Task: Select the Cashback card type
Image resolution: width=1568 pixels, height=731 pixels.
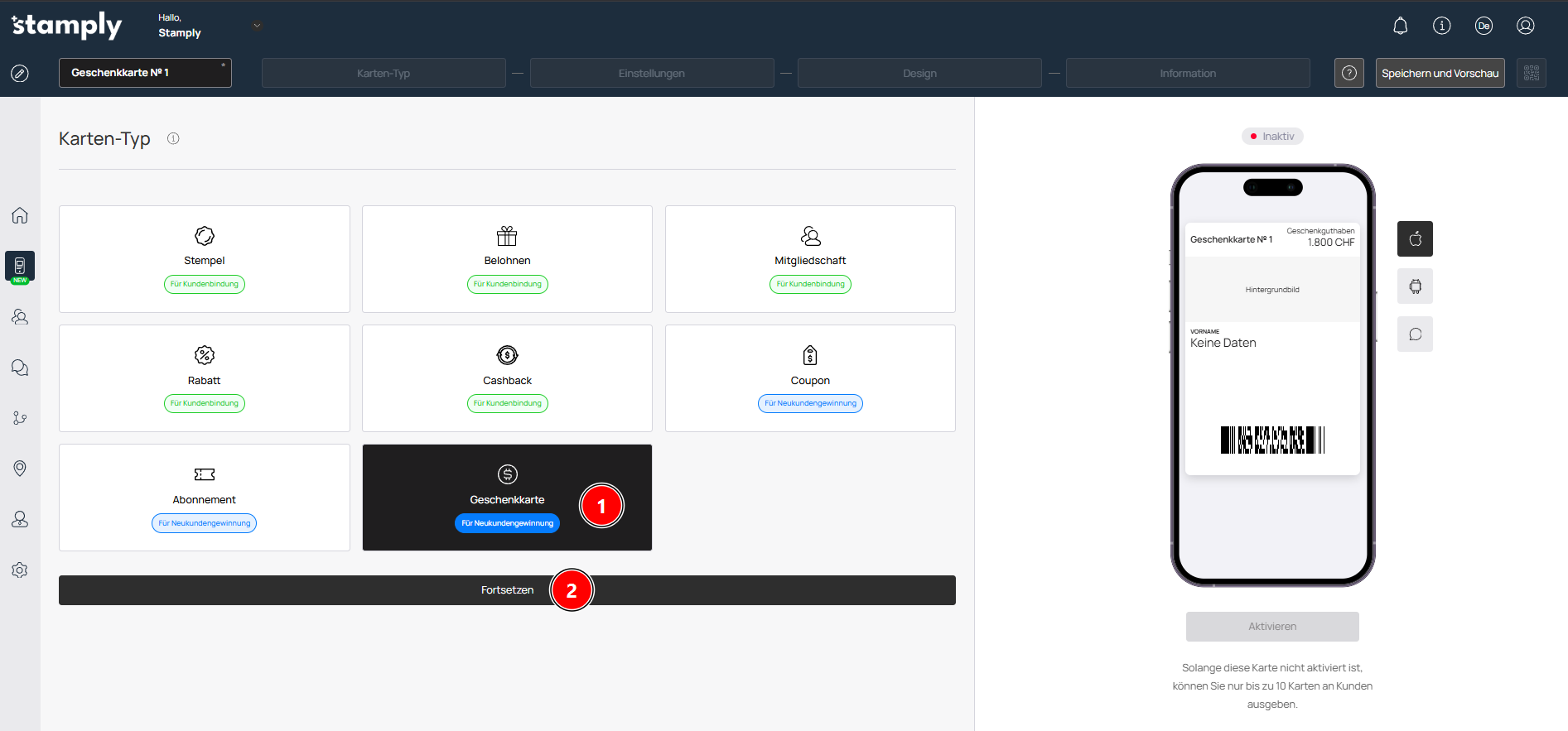Action: (x=507, y=378)
